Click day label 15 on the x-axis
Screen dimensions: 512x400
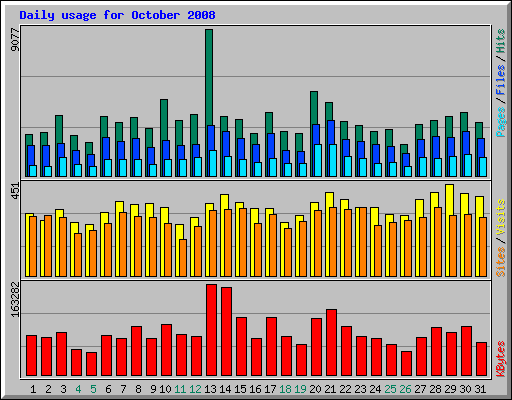(x=240, y=389)
